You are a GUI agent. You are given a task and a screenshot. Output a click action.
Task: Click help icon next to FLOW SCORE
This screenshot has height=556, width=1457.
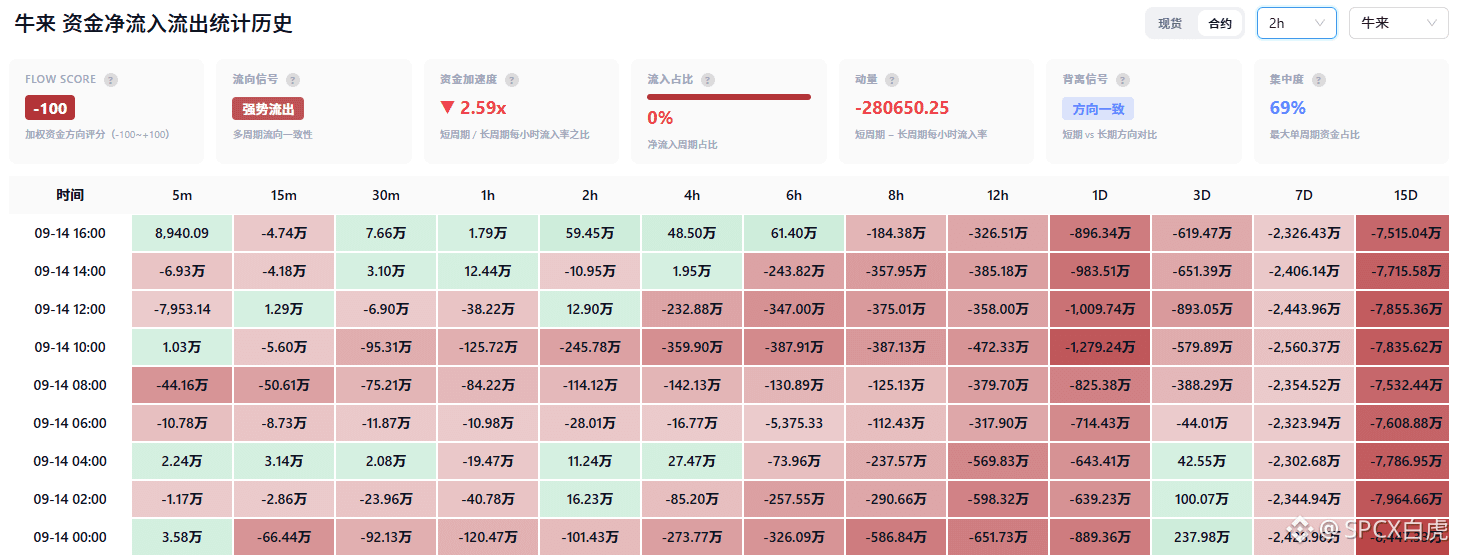pos(111,80)
